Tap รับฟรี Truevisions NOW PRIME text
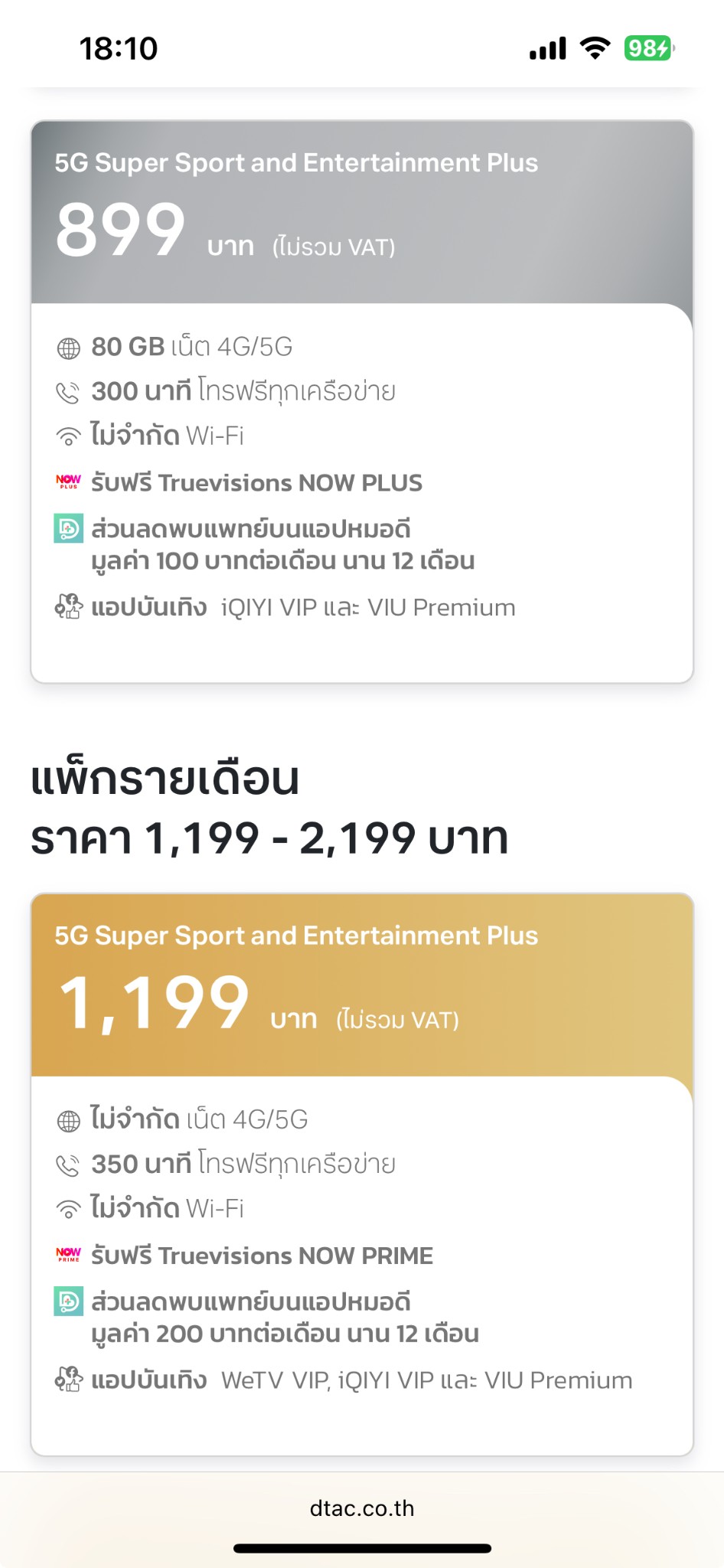Image resolution: width=724 pixels, height=1568 pixels. point(262,1256)
